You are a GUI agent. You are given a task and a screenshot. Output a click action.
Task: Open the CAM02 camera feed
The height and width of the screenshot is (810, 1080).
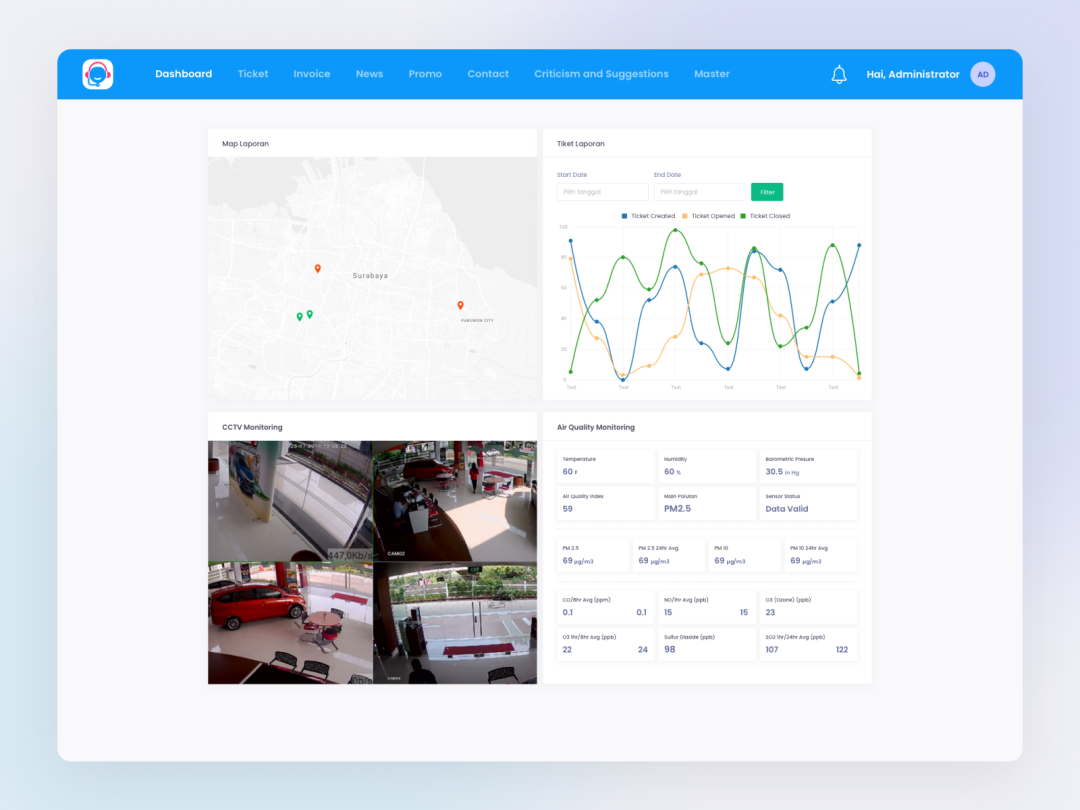click(454, 500)
